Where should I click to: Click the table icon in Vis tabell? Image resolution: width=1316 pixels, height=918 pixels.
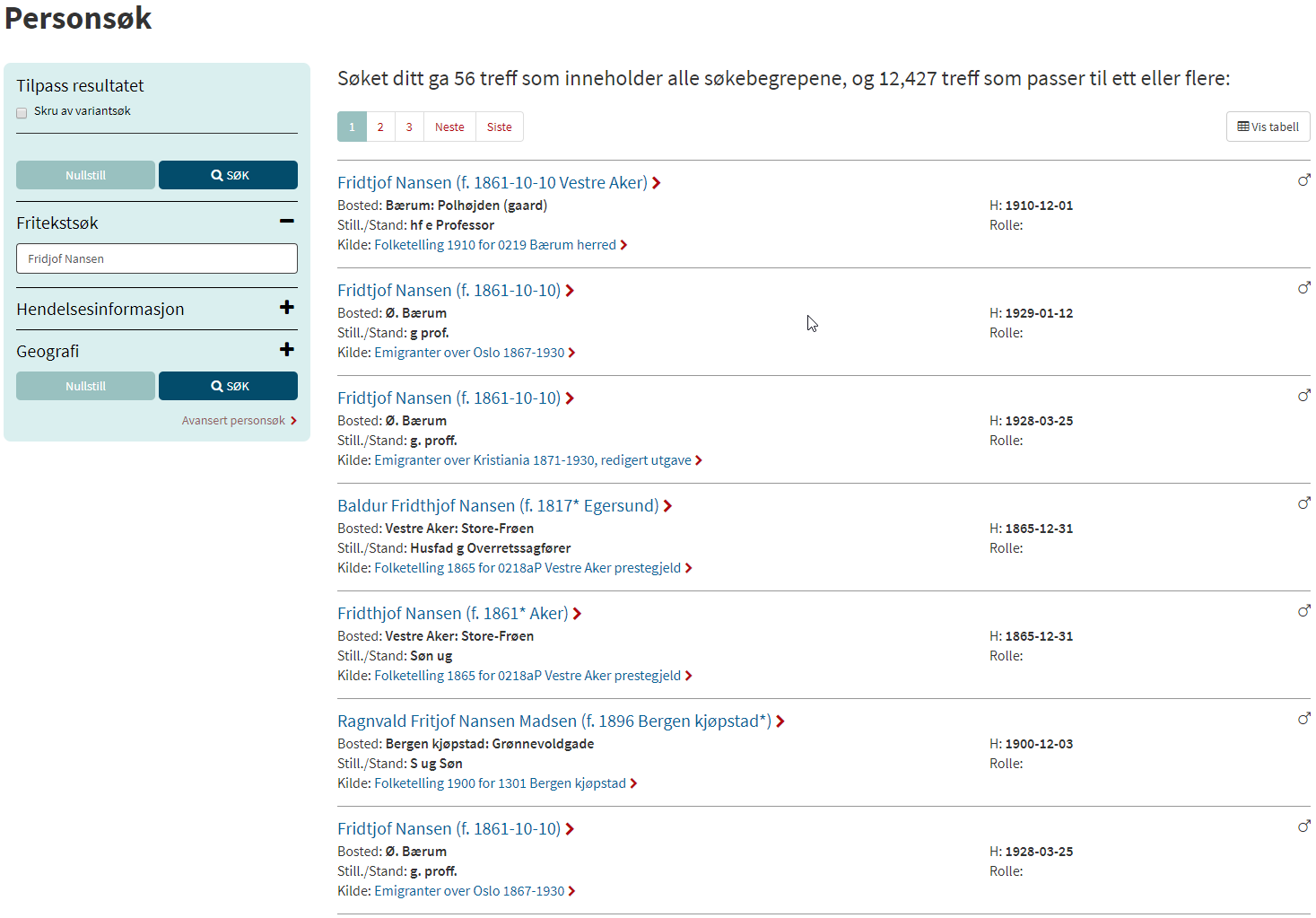tap(1242, 127)
